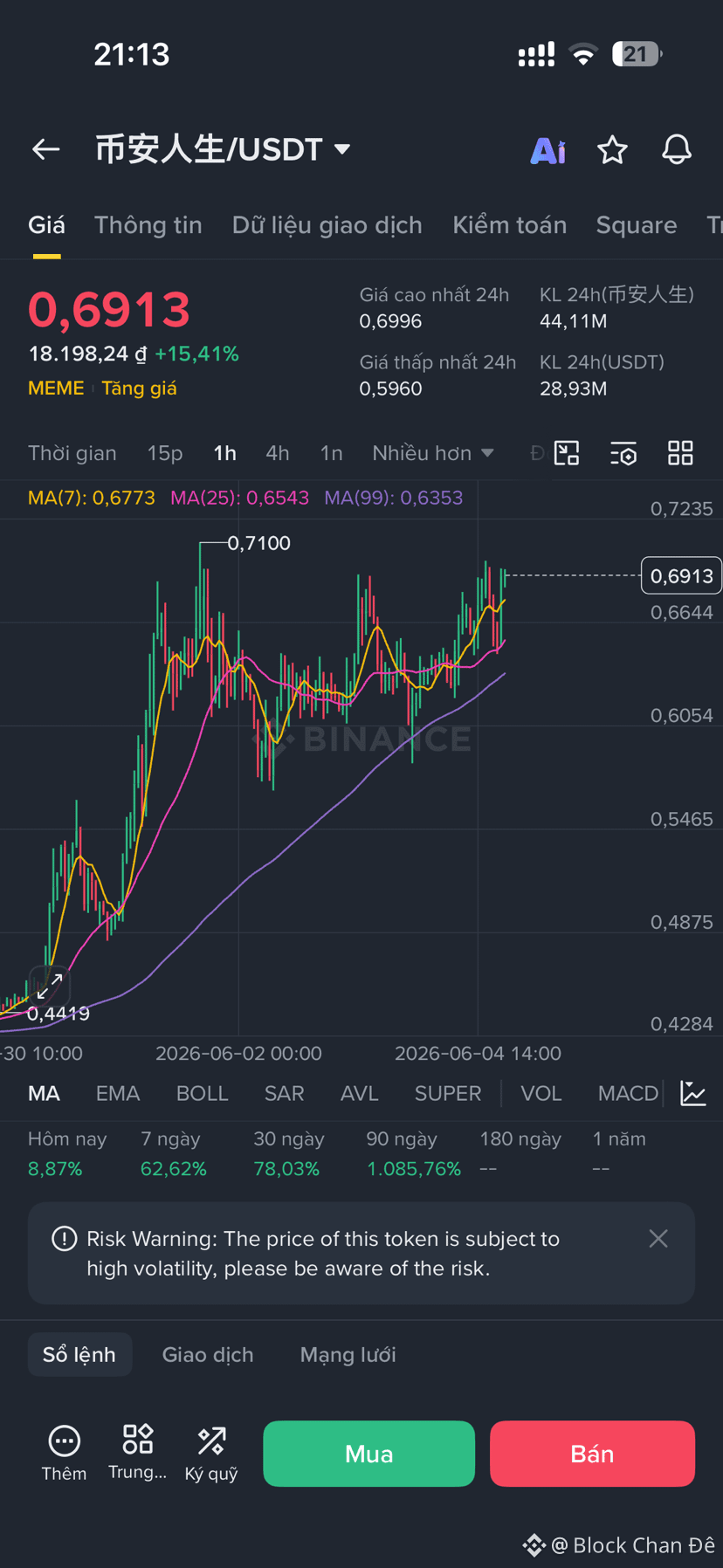
Task: Open the indicator line-chart icon next to MACD
Action: point(693,1093)
